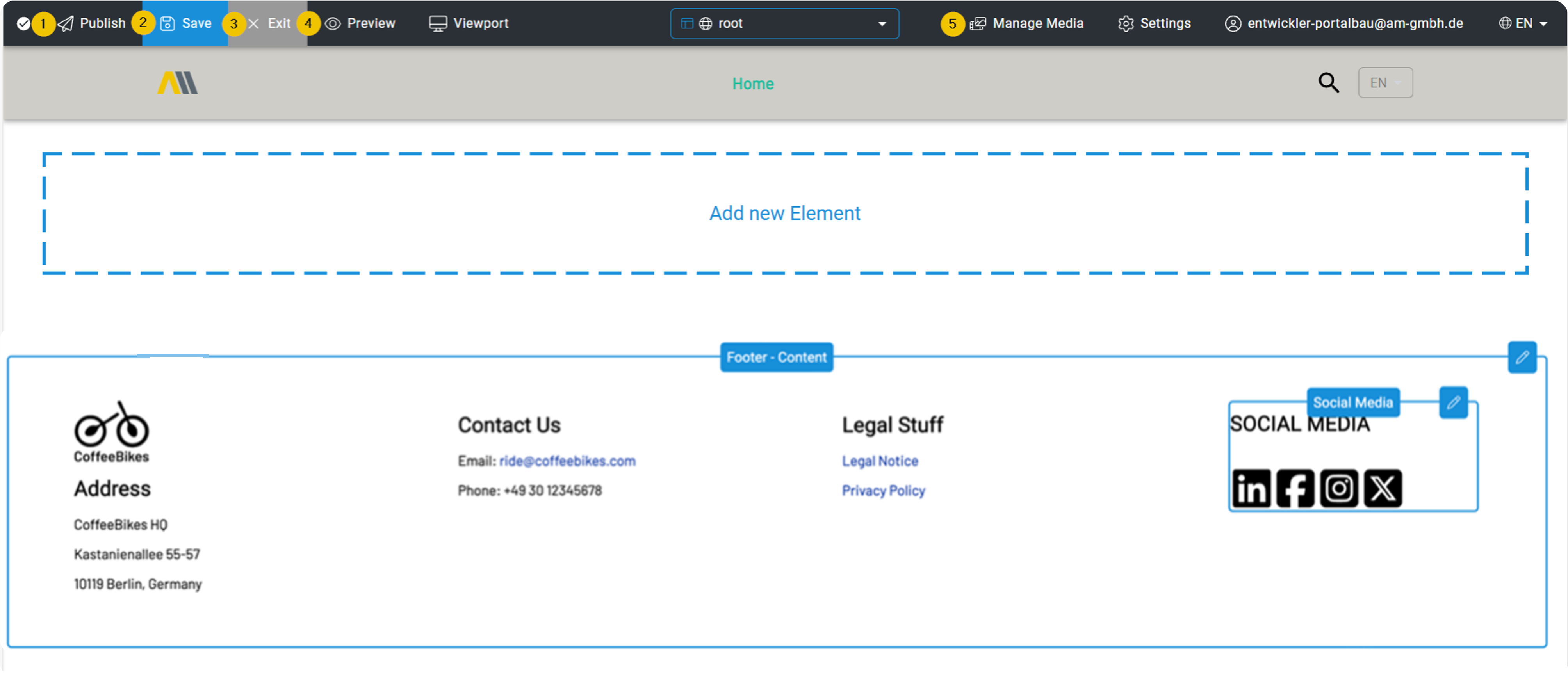
Task: Open the search magnifier in header
Action: pos(1328,83)
